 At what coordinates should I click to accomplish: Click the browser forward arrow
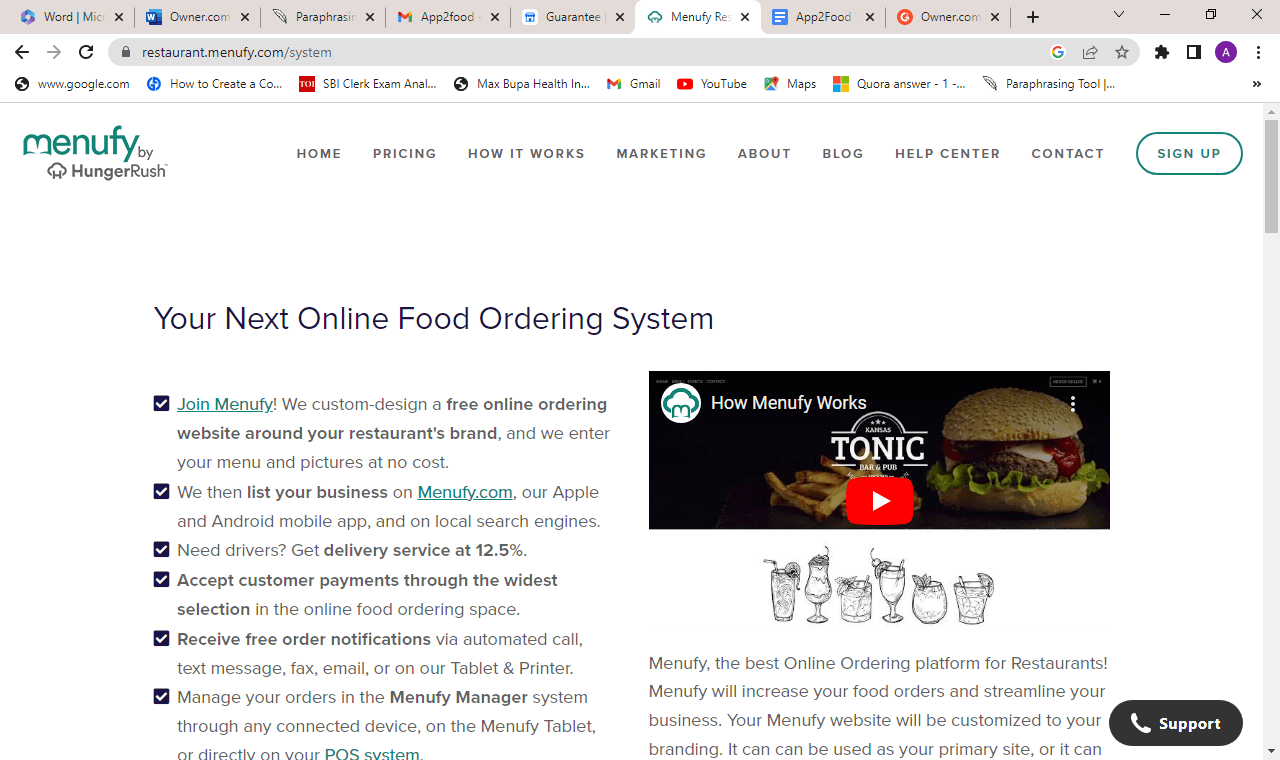[x=54, y=52]
